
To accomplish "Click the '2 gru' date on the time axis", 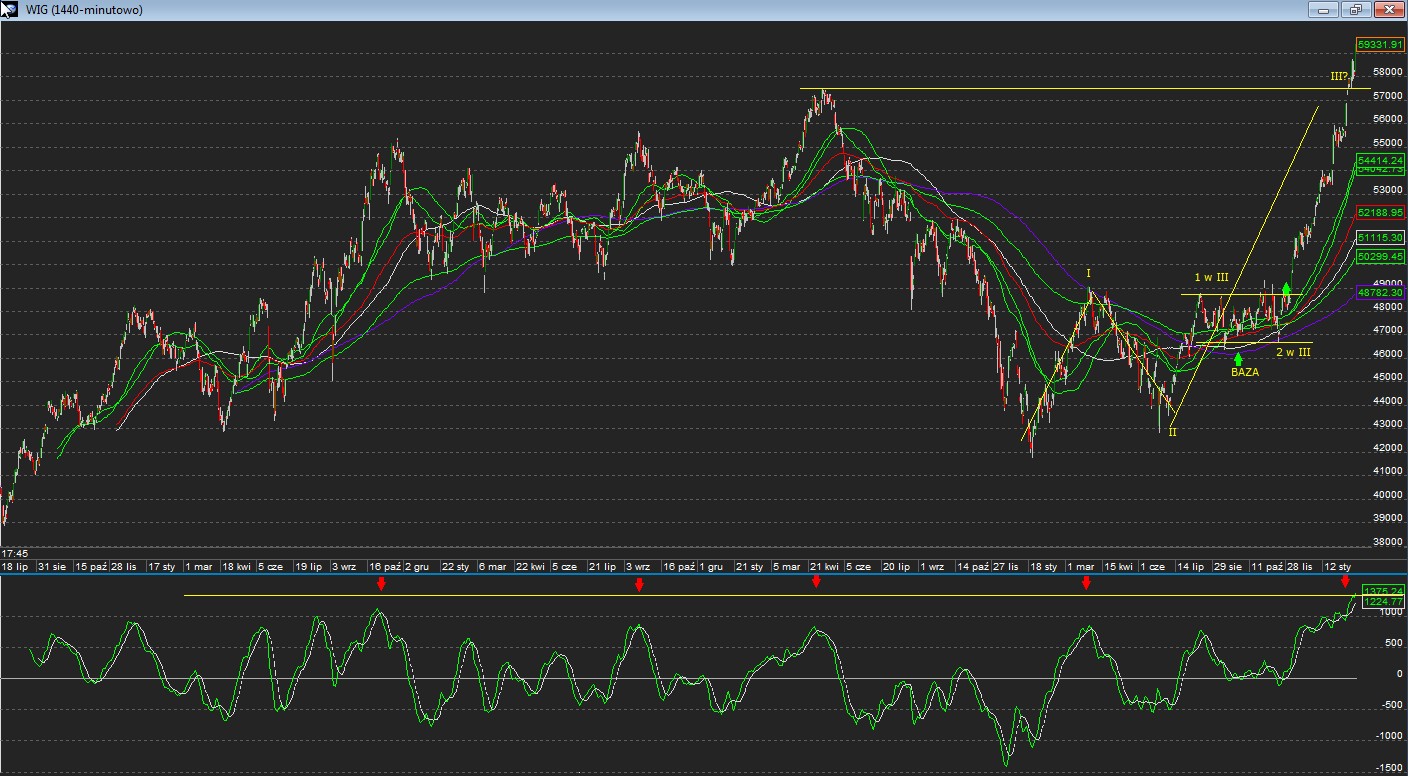I will [x=416, y=567].
